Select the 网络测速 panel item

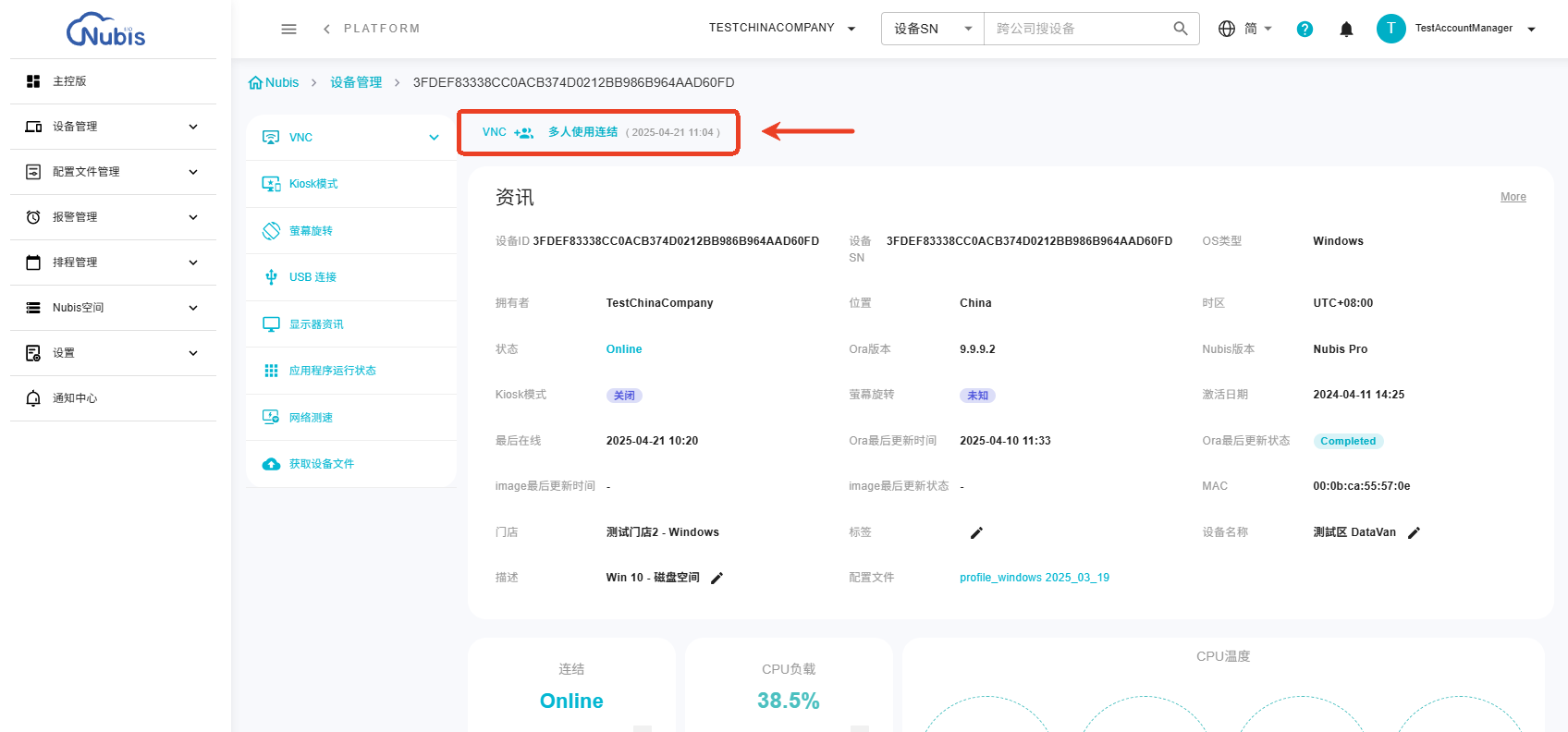(351, 418)
